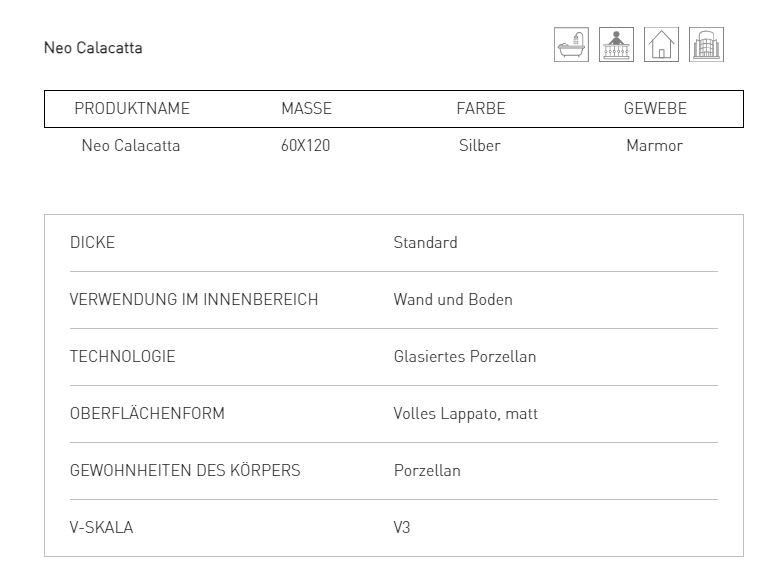This screenshot has height=580, width=776.
Task: Click the commercial building icon
Action: 706,45
